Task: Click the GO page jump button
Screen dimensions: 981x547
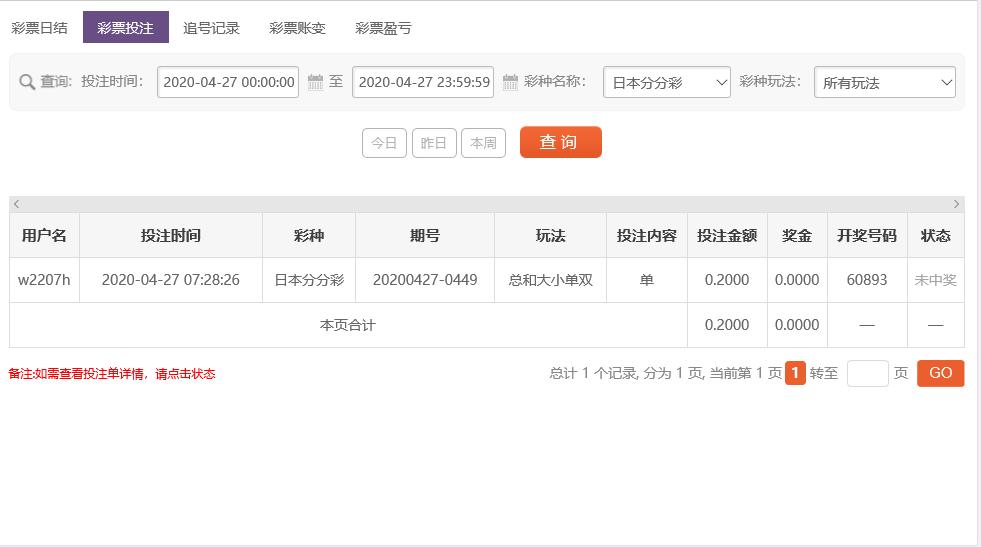Action: pyautogui.click(x=940, y=373)
